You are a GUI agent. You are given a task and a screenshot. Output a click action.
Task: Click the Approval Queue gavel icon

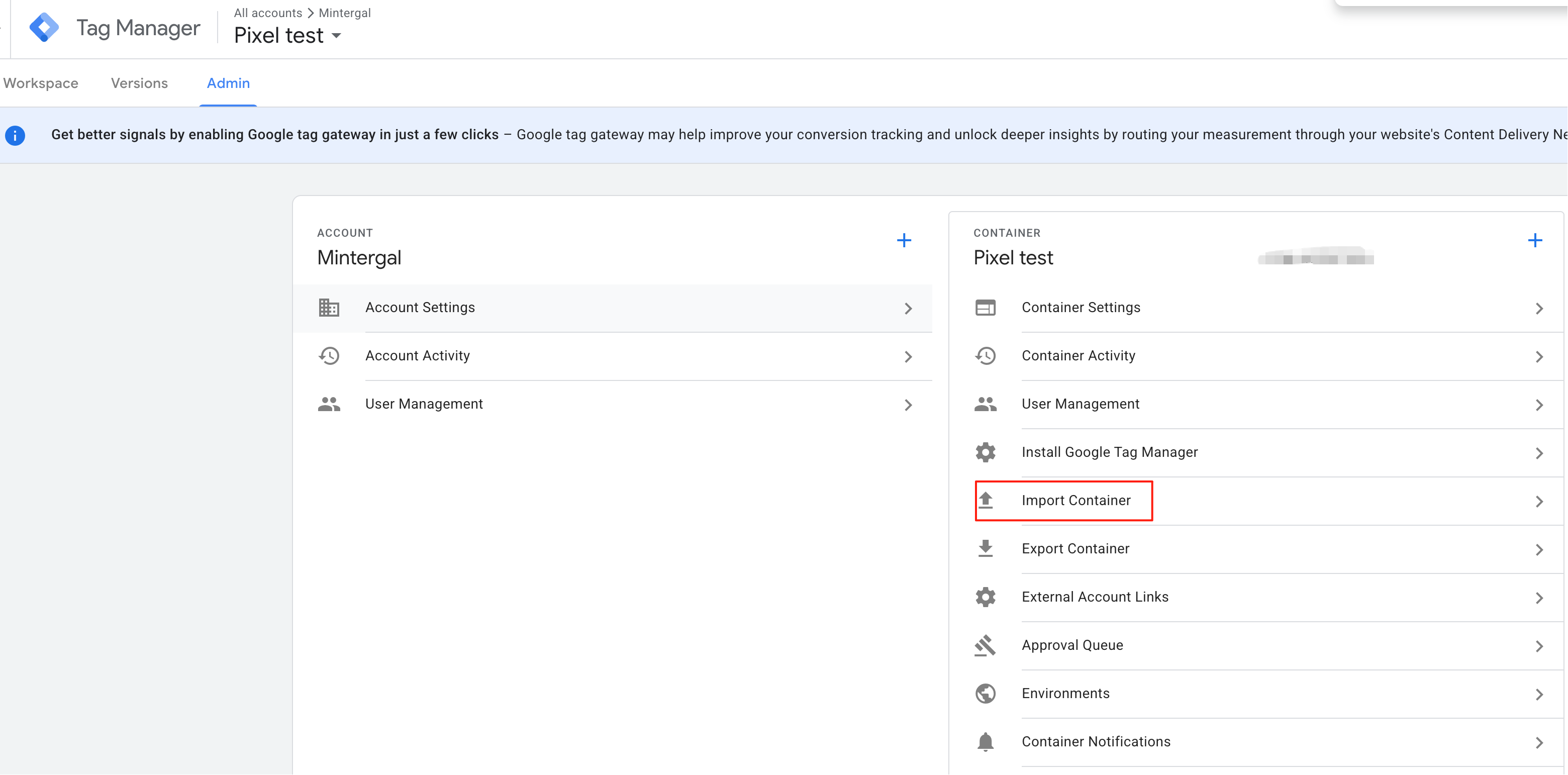tap(986, 645)
